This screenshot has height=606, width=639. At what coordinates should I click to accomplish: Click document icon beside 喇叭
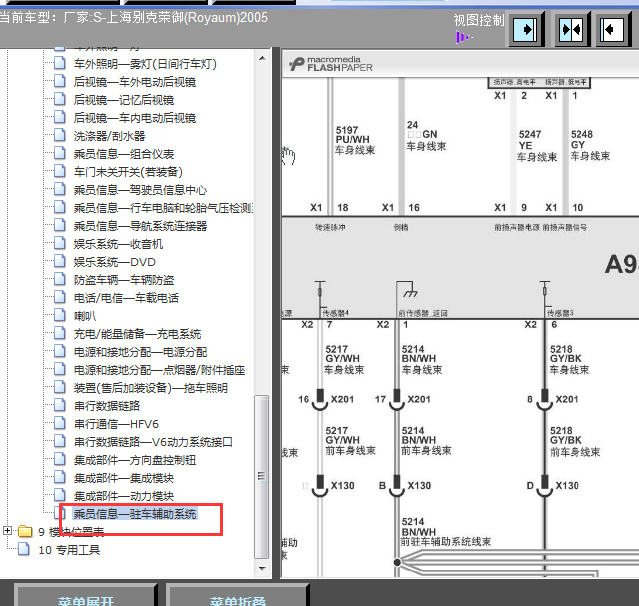[x=59, y=315]
